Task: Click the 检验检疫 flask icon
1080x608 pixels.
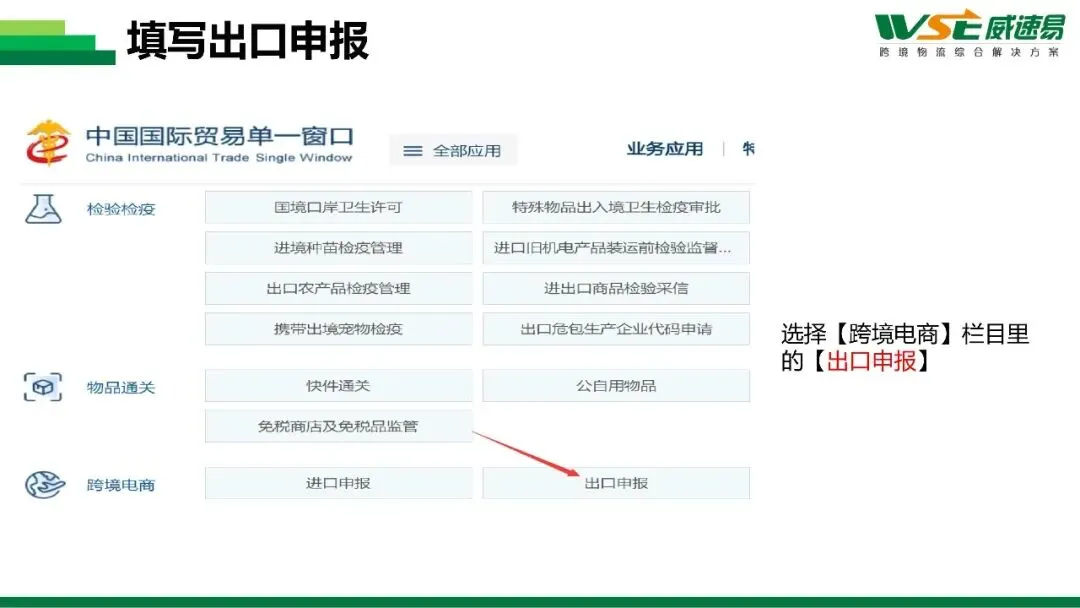Action: coord(43,209)
